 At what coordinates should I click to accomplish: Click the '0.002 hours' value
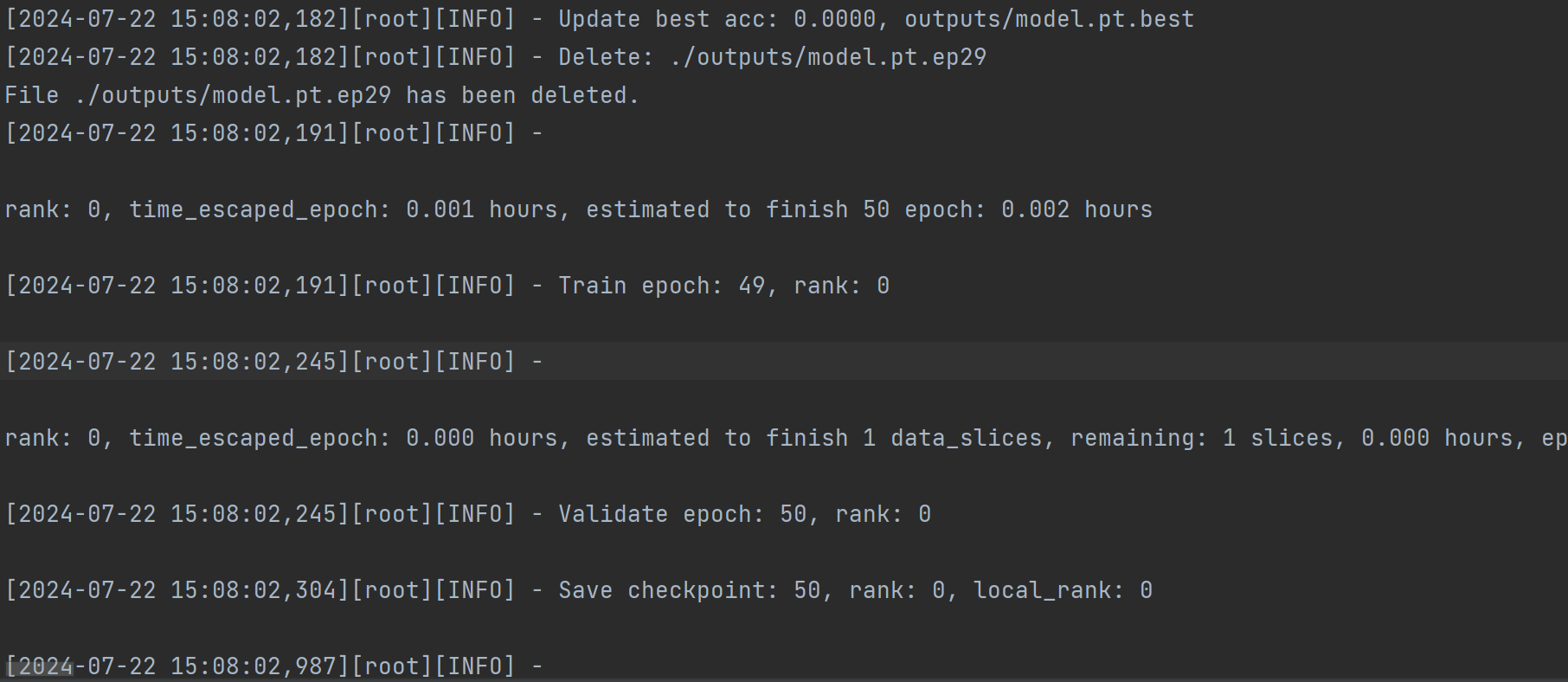1076,209
